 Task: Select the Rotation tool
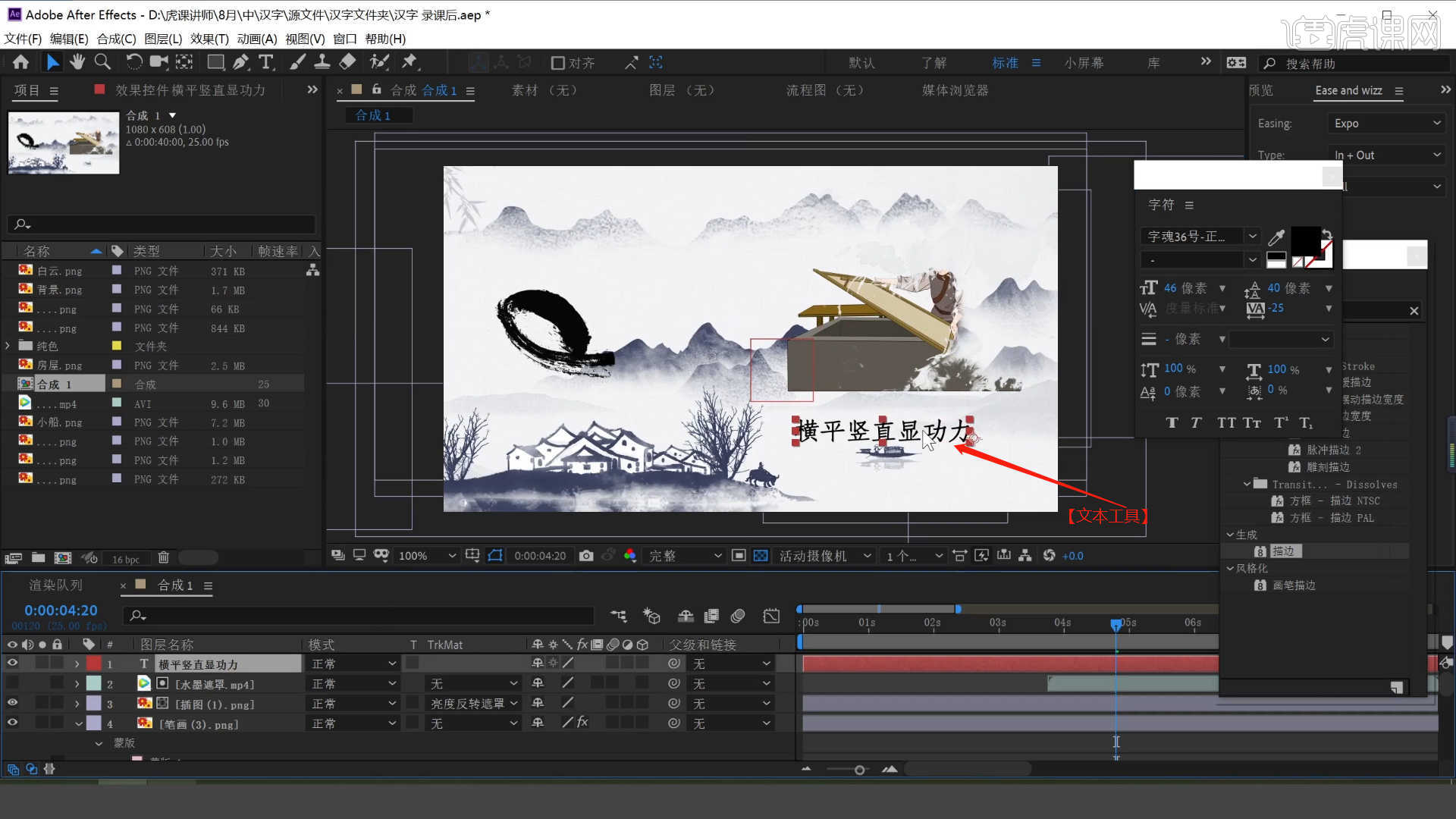pyautogui.click(x=133, y=62)
